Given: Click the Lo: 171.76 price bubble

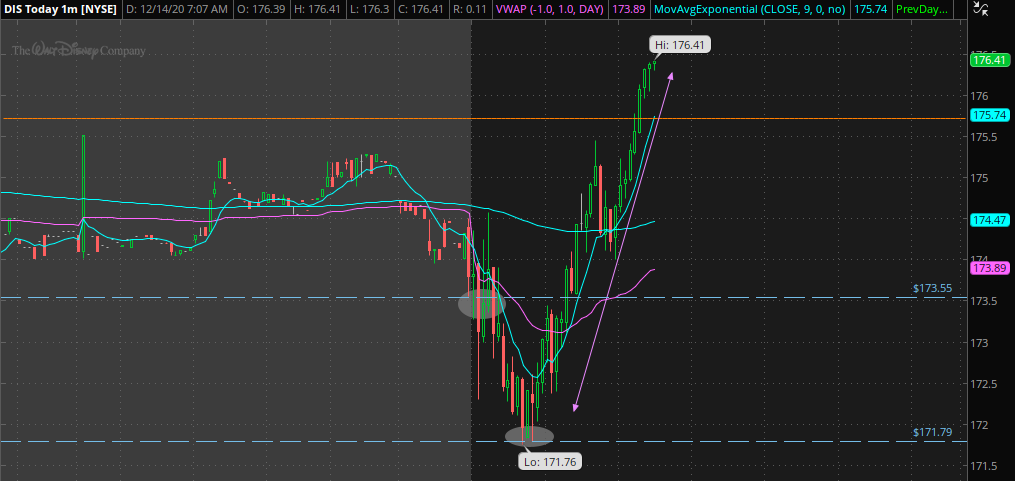Looking at the screenshot, I should tap(550, 462).
